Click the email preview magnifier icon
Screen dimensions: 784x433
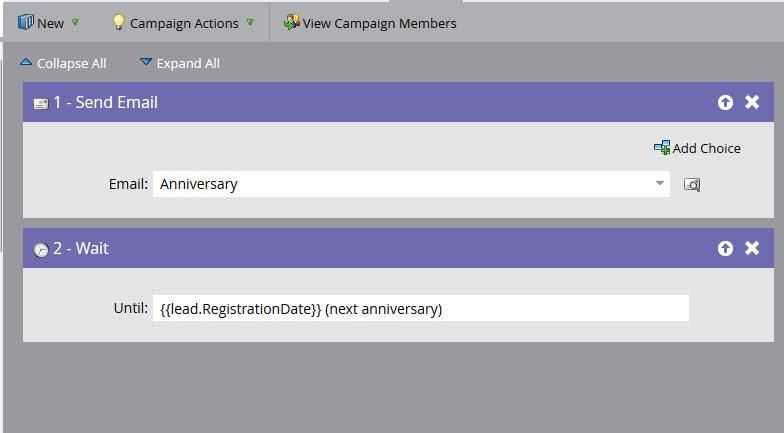(691, 184)
